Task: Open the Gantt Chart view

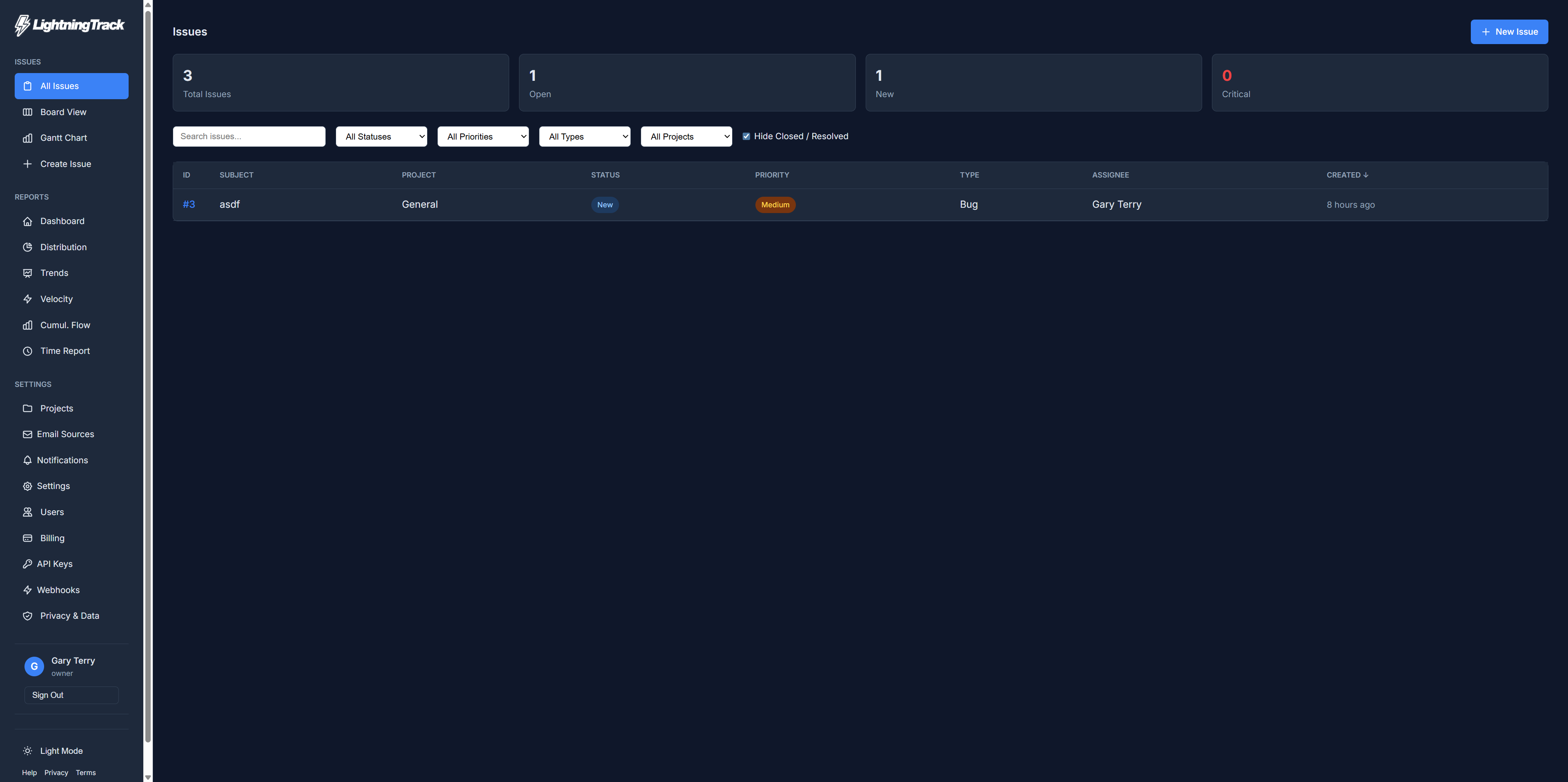Action: coord(63,138)
